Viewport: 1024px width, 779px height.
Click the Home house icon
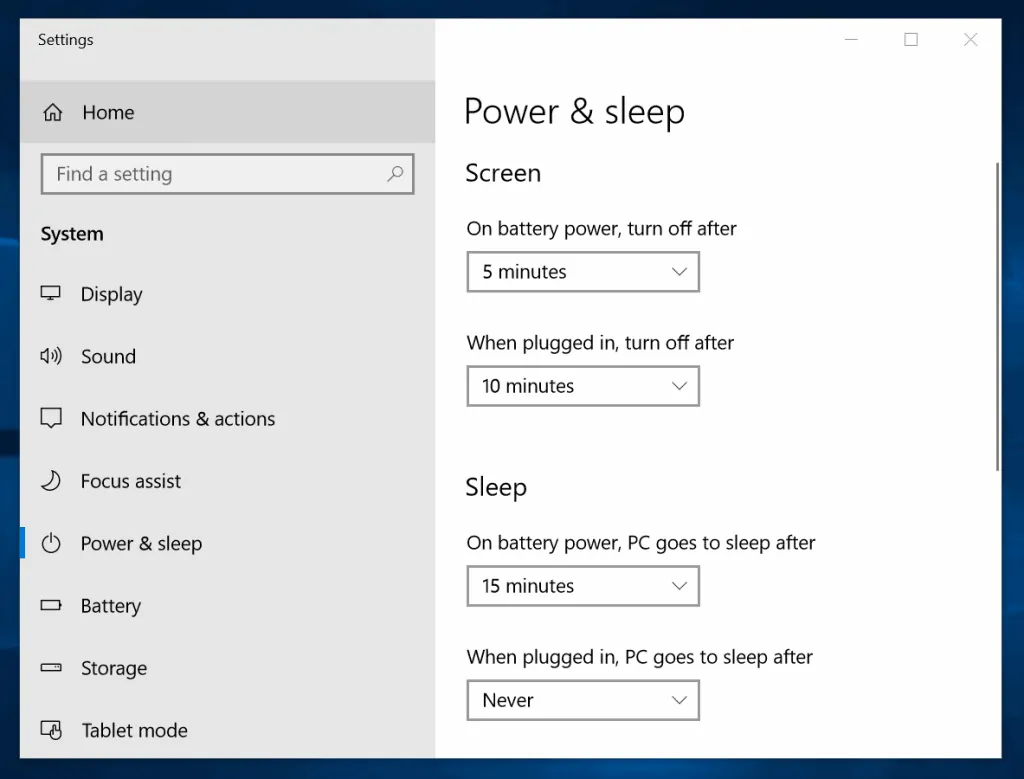[x=52, y=112]
